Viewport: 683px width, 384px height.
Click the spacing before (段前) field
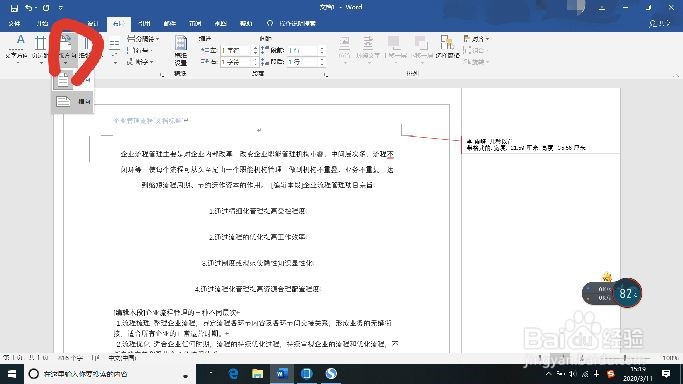click(303, 51)
